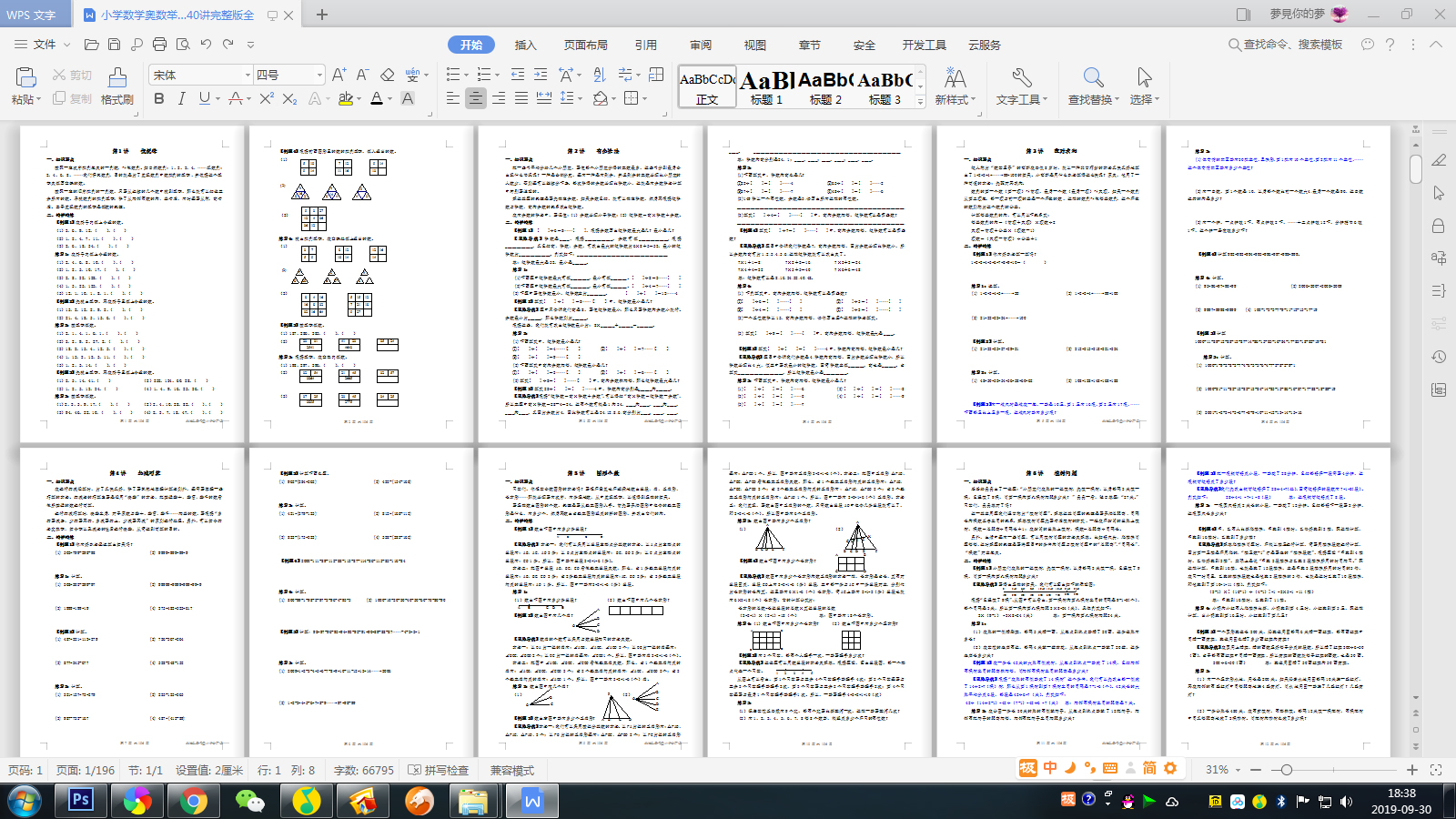
Task: Apply superscript formatting
Action: (266, 98)
